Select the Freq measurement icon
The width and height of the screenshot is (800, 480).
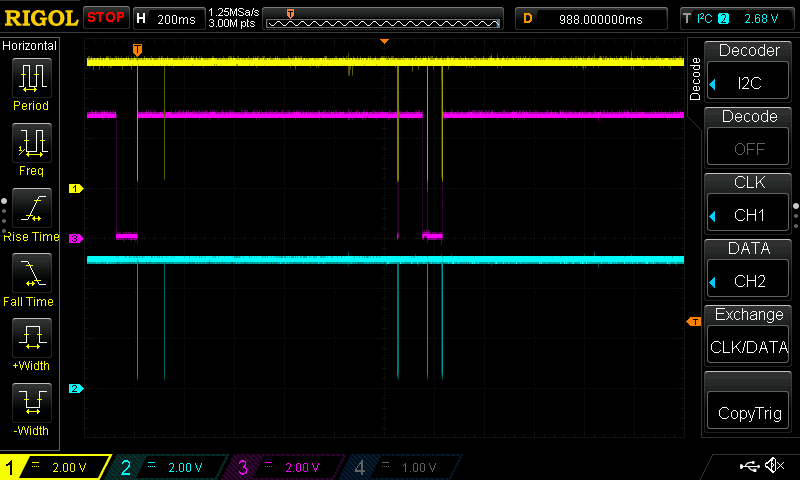click(31, 149)
